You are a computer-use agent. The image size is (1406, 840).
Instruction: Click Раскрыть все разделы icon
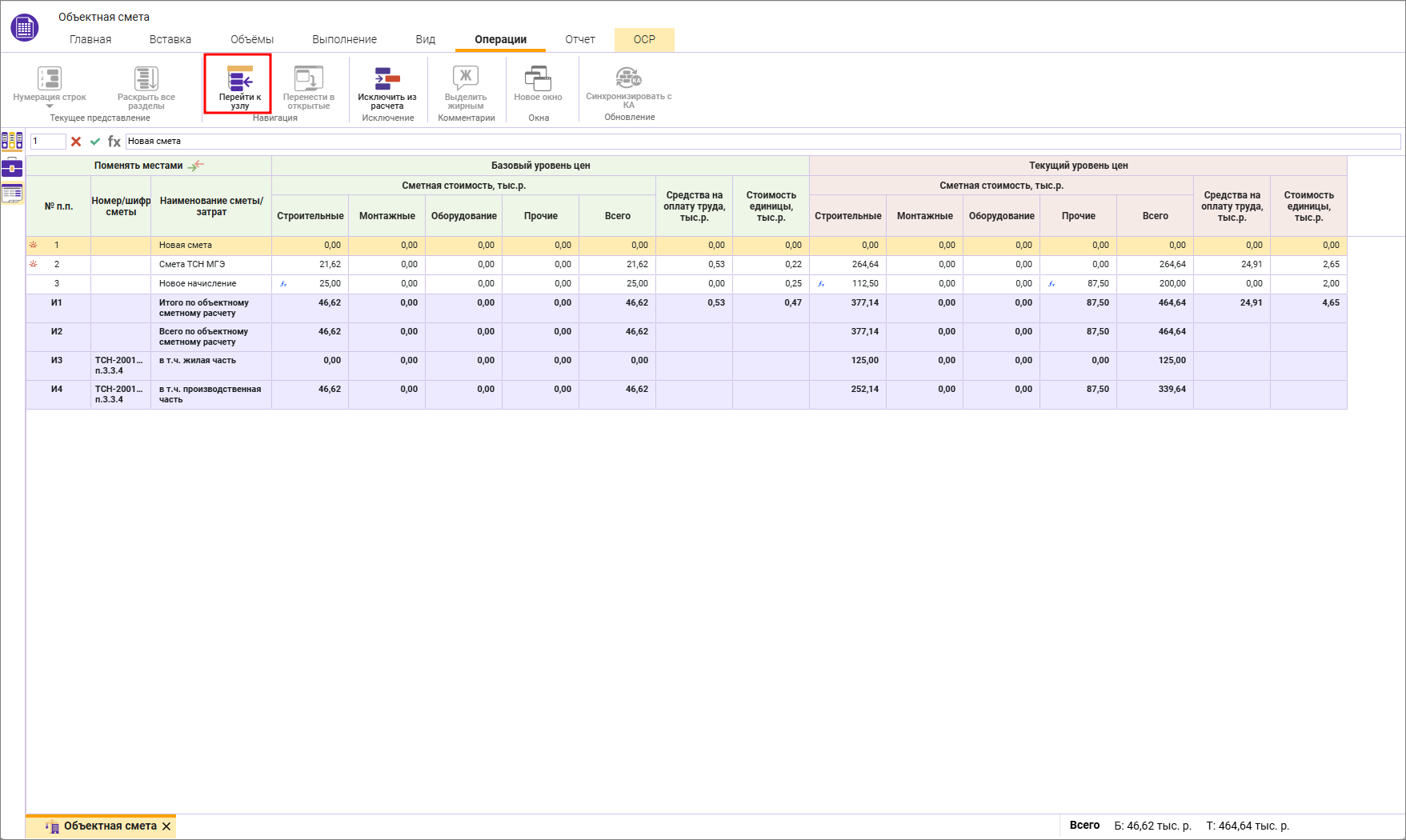coord(146,78)
